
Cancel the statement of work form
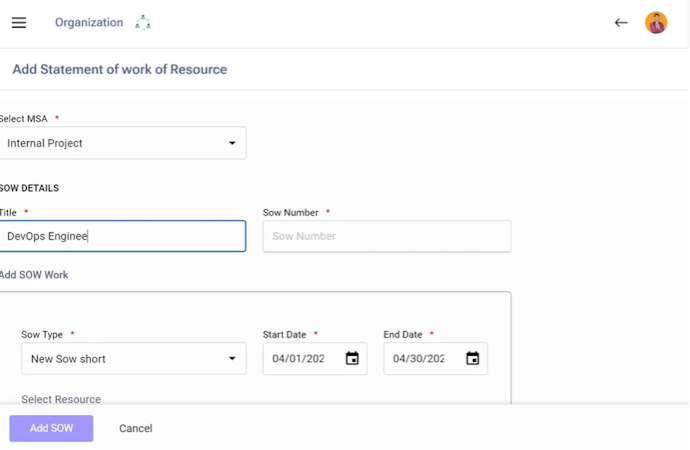136,428
